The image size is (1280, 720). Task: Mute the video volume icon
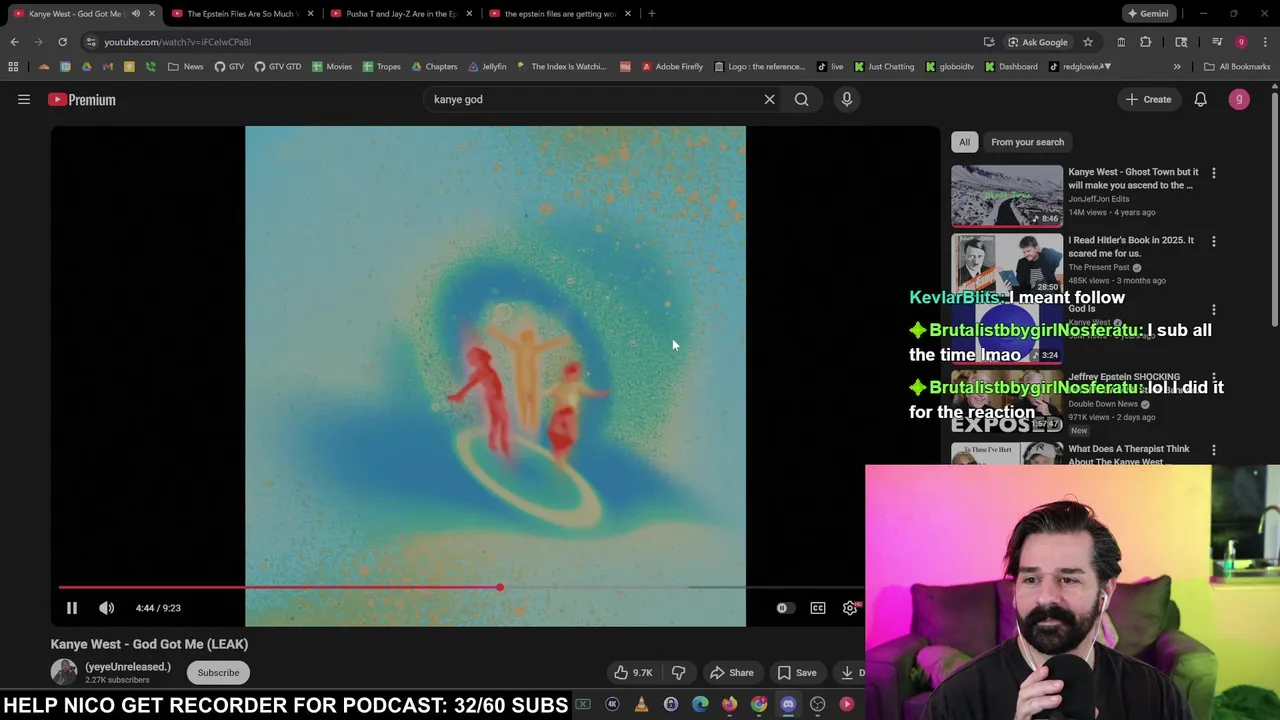[106, 608]
